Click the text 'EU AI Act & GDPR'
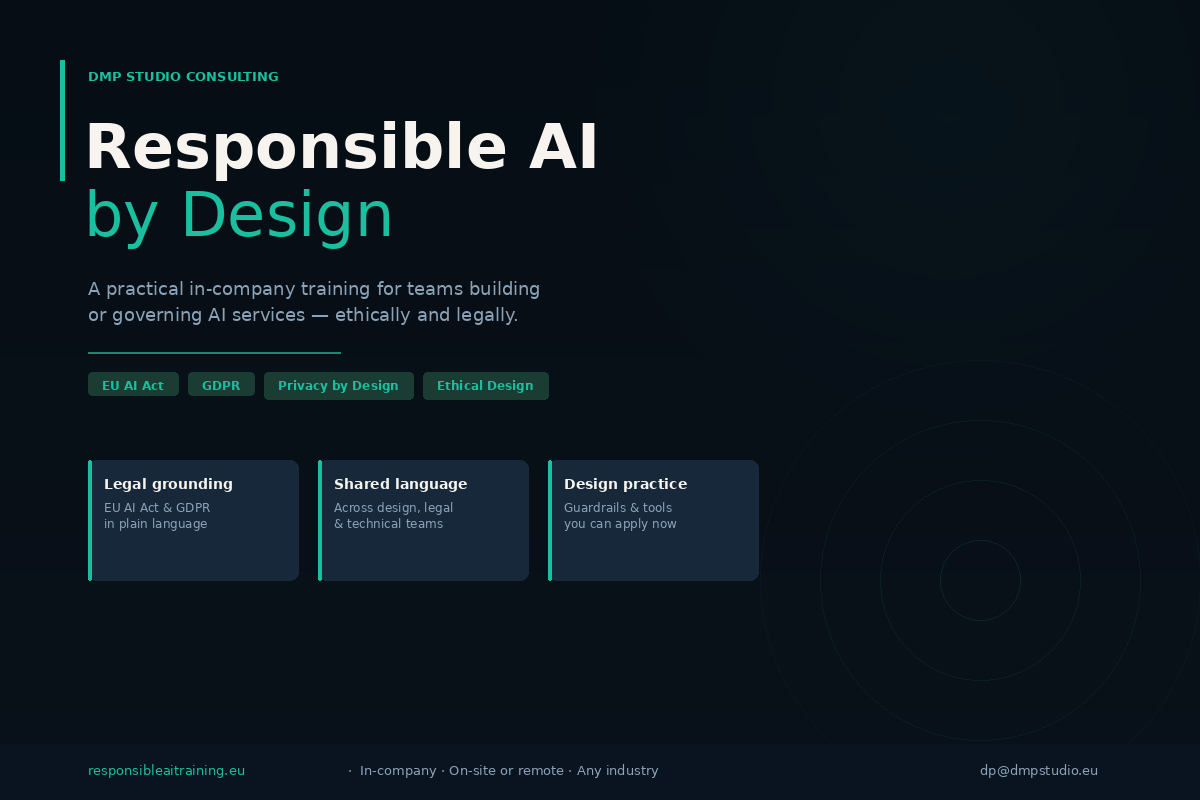1200x800 pixels. point(157,508)
